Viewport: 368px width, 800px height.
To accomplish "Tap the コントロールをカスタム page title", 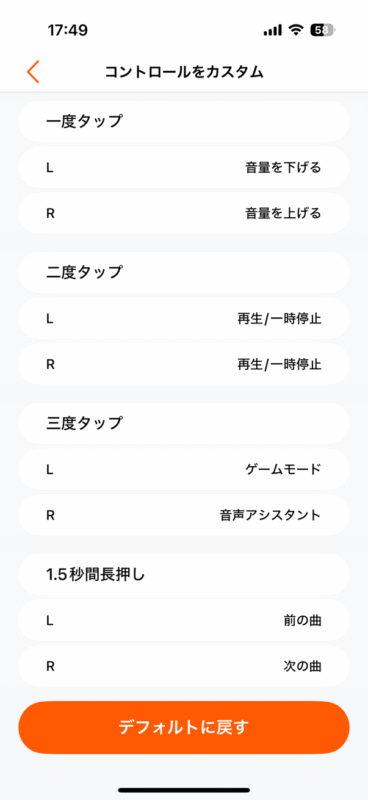I will coord(184,72).
